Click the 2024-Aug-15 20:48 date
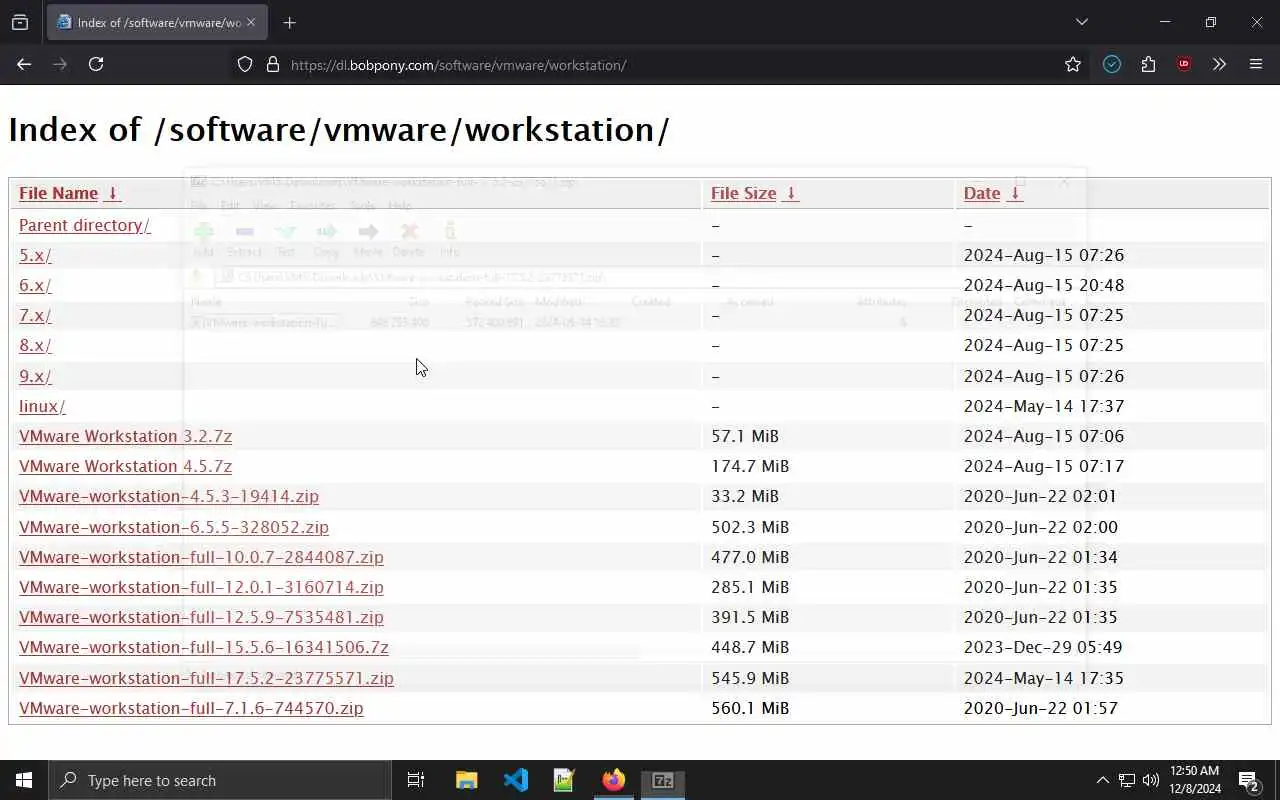Screen dimensions: 1280x800 [1044, 285]
